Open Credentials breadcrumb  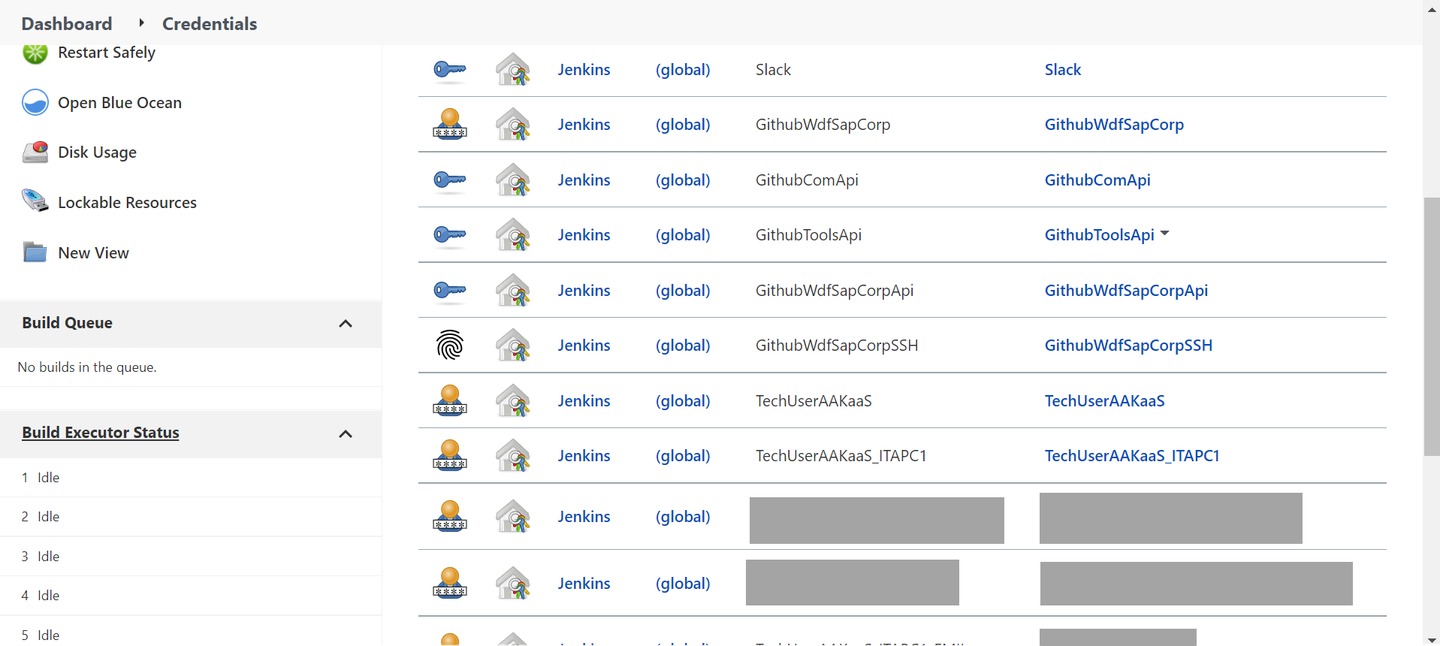coord(210,23)
